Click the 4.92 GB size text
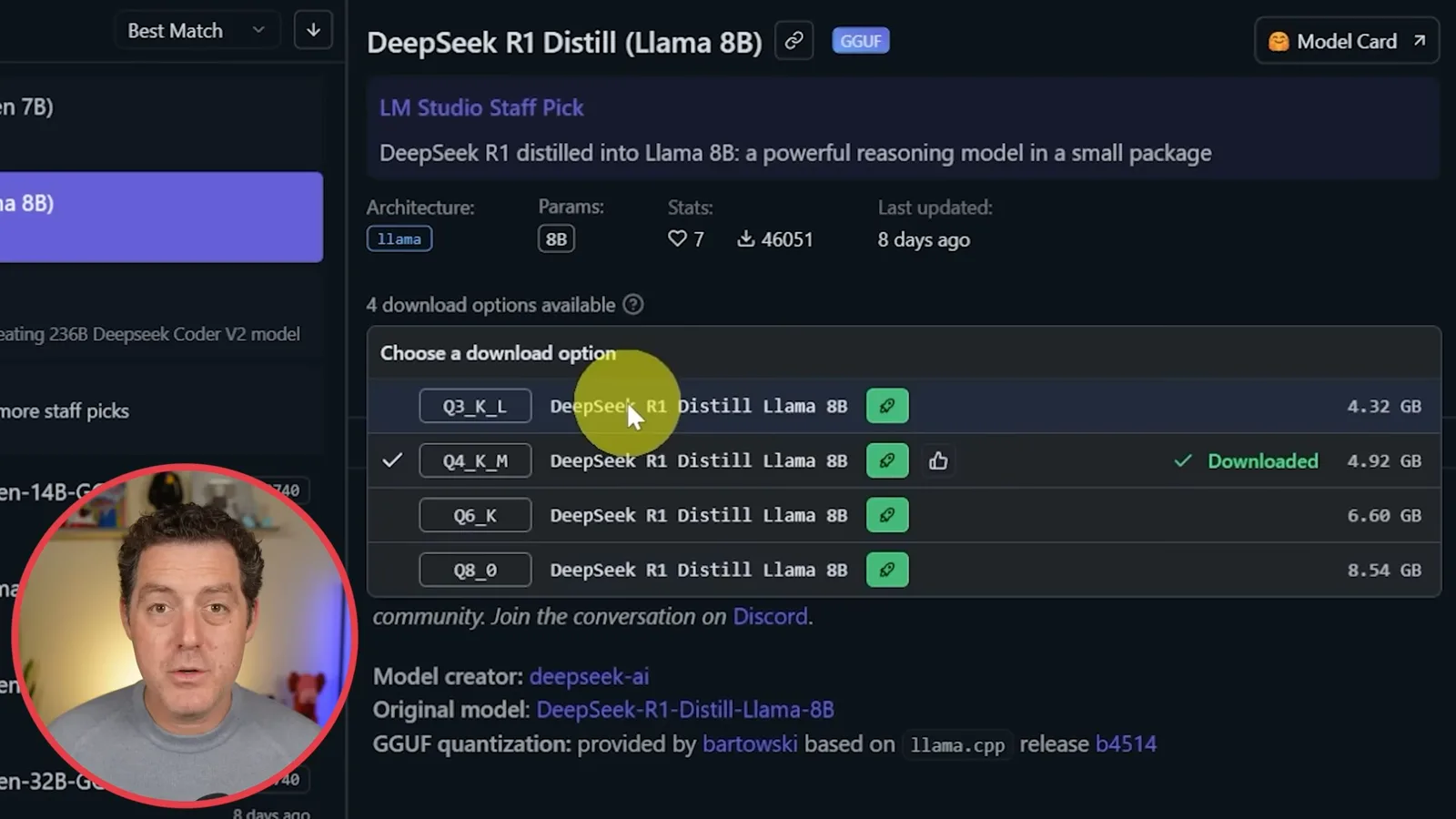1456x819 pixels. 1384,460
